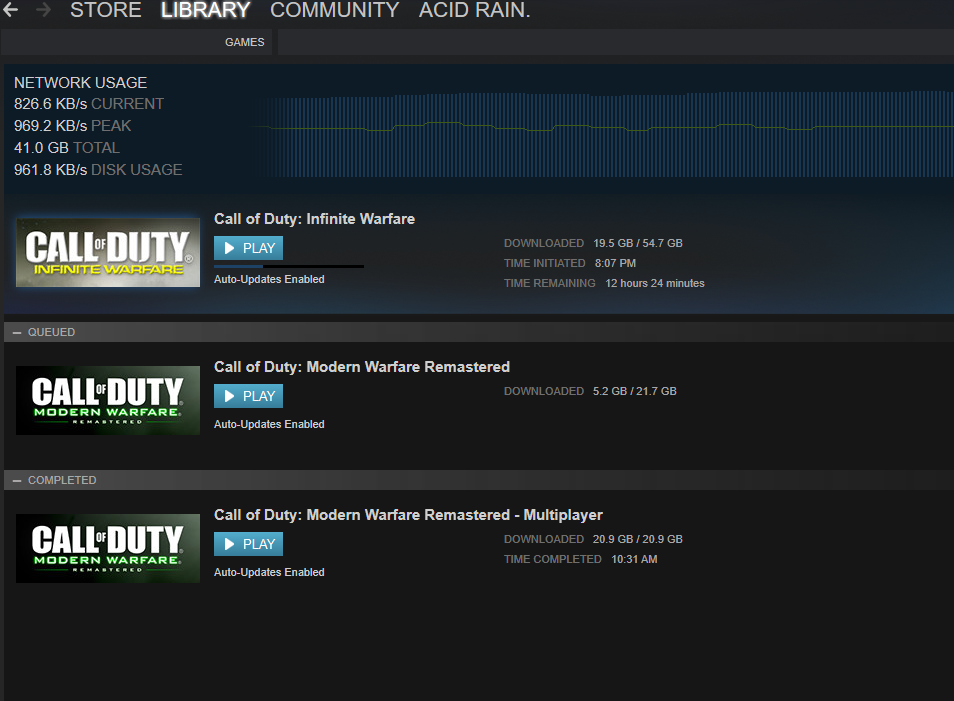Open completed Modern Warfare Remastered Multiplayer thumbnail

[108, 548]
